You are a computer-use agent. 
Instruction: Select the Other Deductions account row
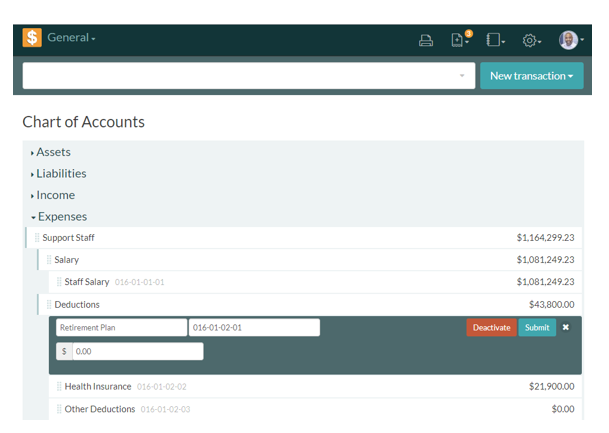pyautogui.click(x=100, y=409)
